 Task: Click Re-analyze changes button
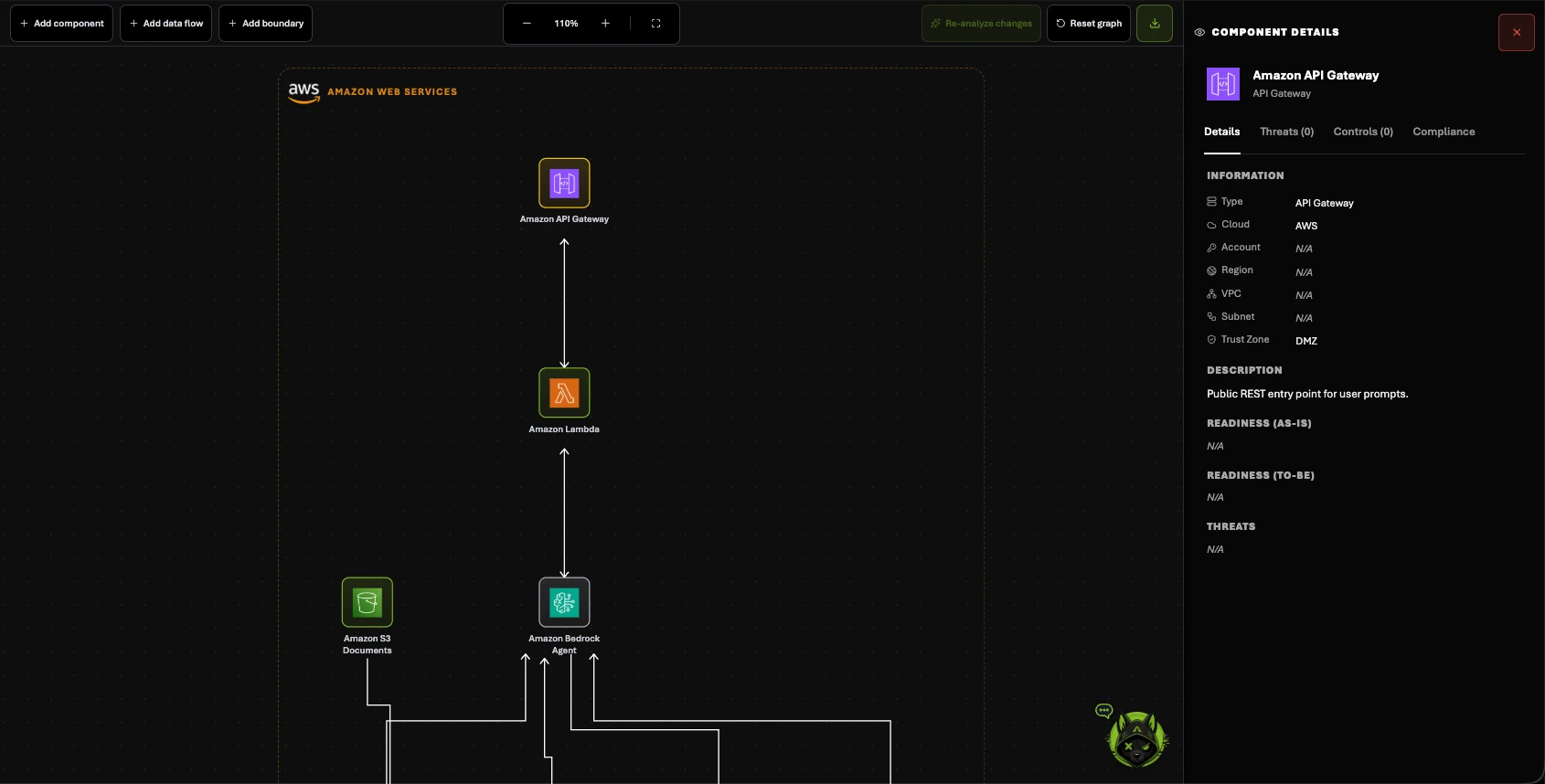coord(981,24)
